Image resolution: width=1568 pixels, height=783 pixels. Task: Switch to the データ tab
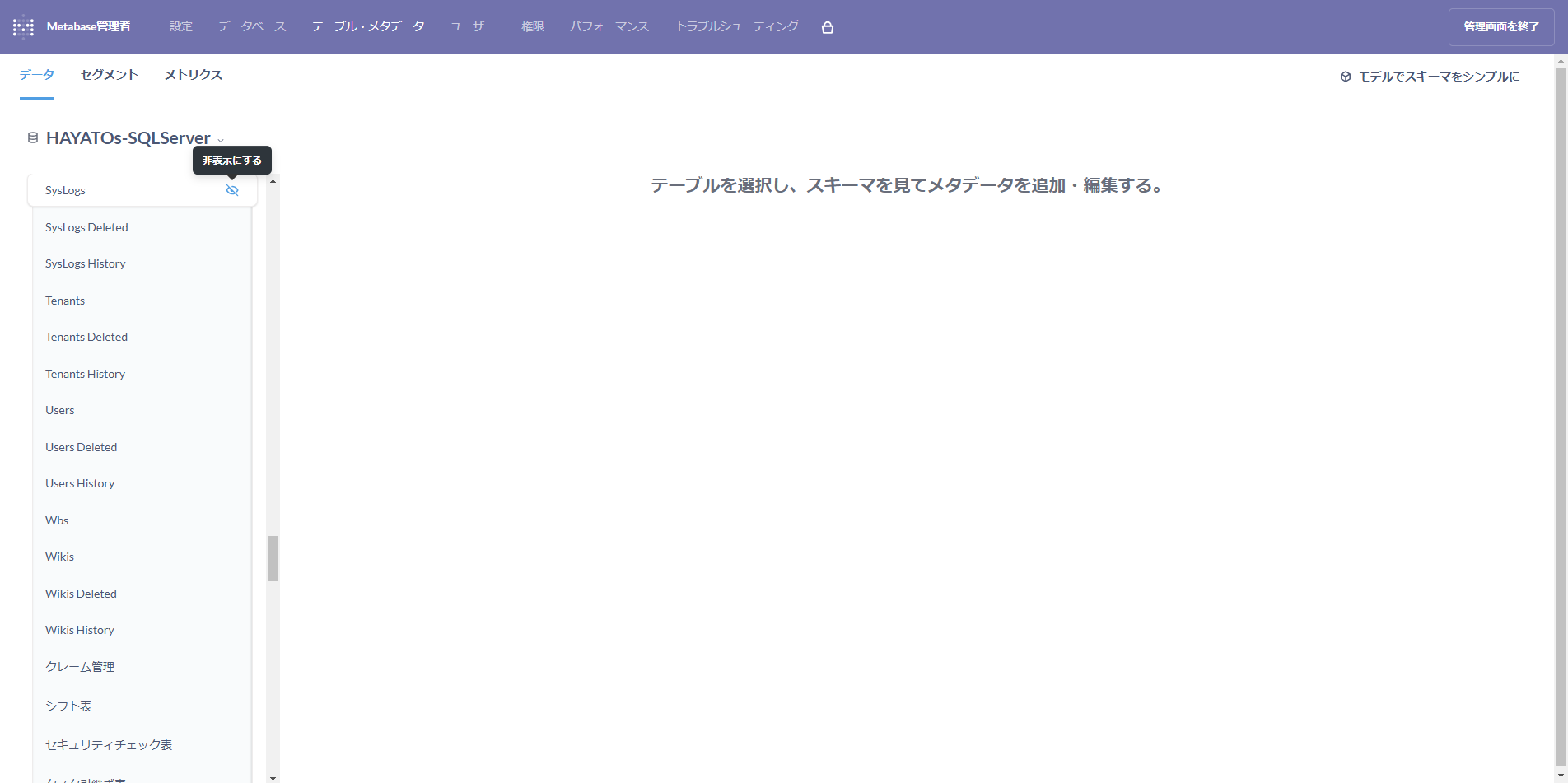[37, 75]
